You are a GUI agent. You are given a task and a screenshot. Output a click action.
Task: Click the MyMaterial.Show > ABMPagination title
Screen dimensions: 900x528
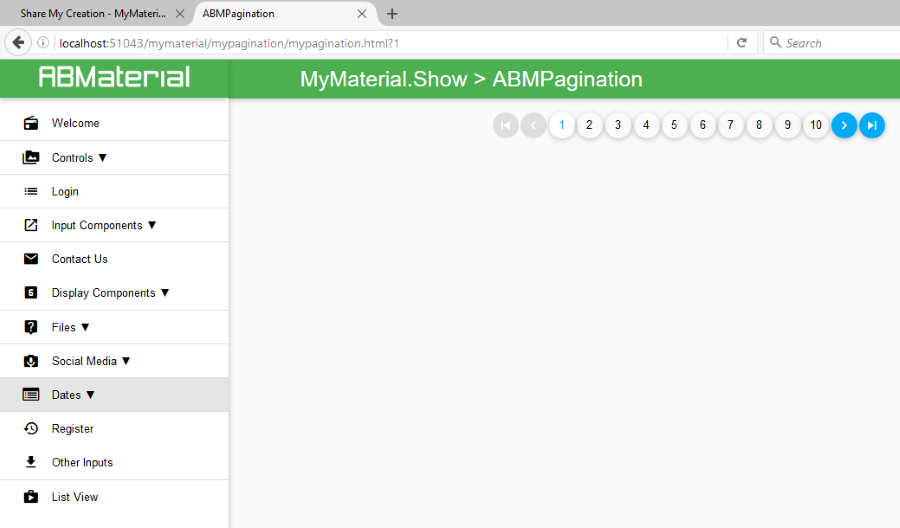(471, 79)
